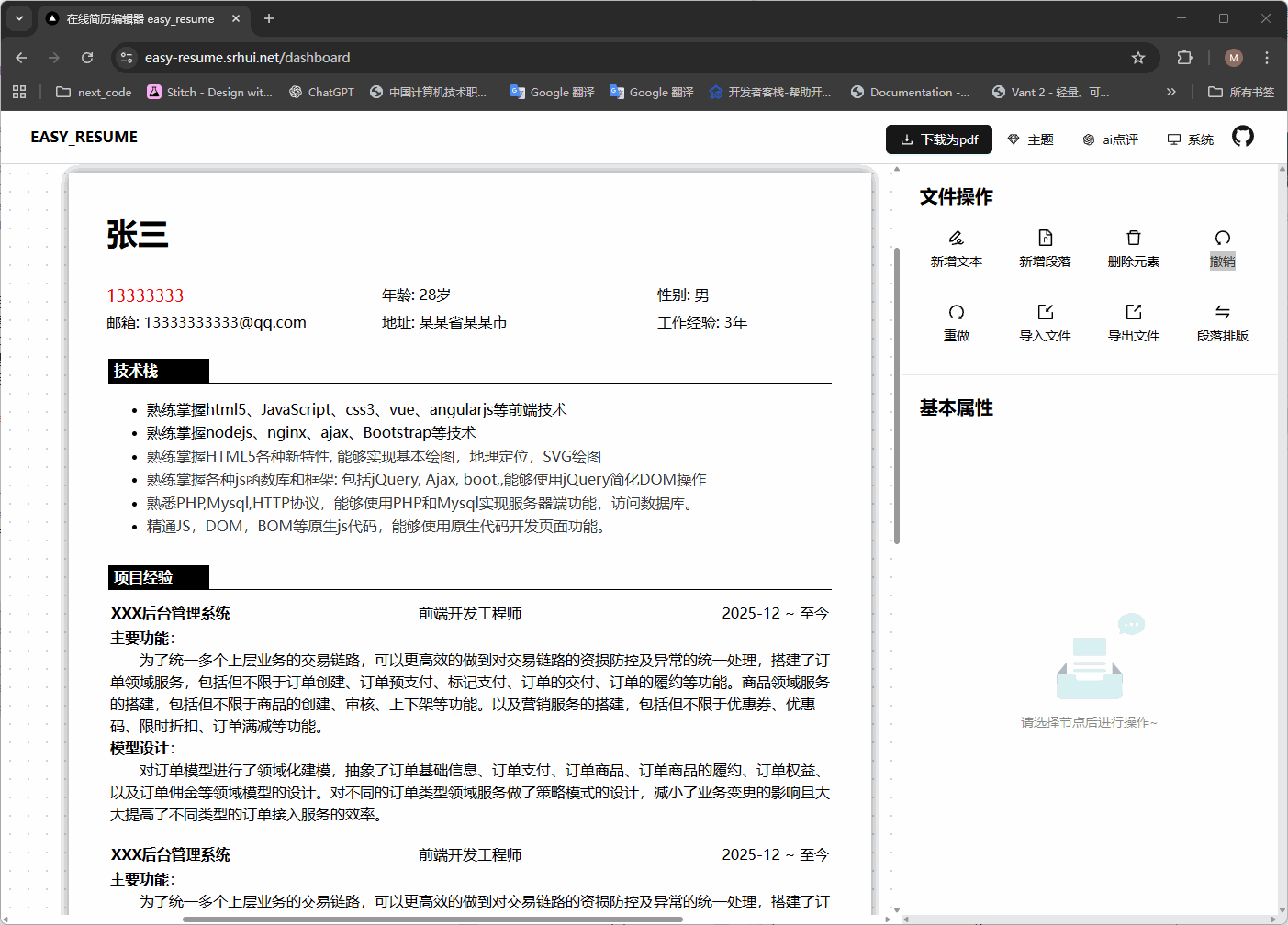
Task: Open 段落排版 paragraph layout tool
Action: tap(1222, 322)
